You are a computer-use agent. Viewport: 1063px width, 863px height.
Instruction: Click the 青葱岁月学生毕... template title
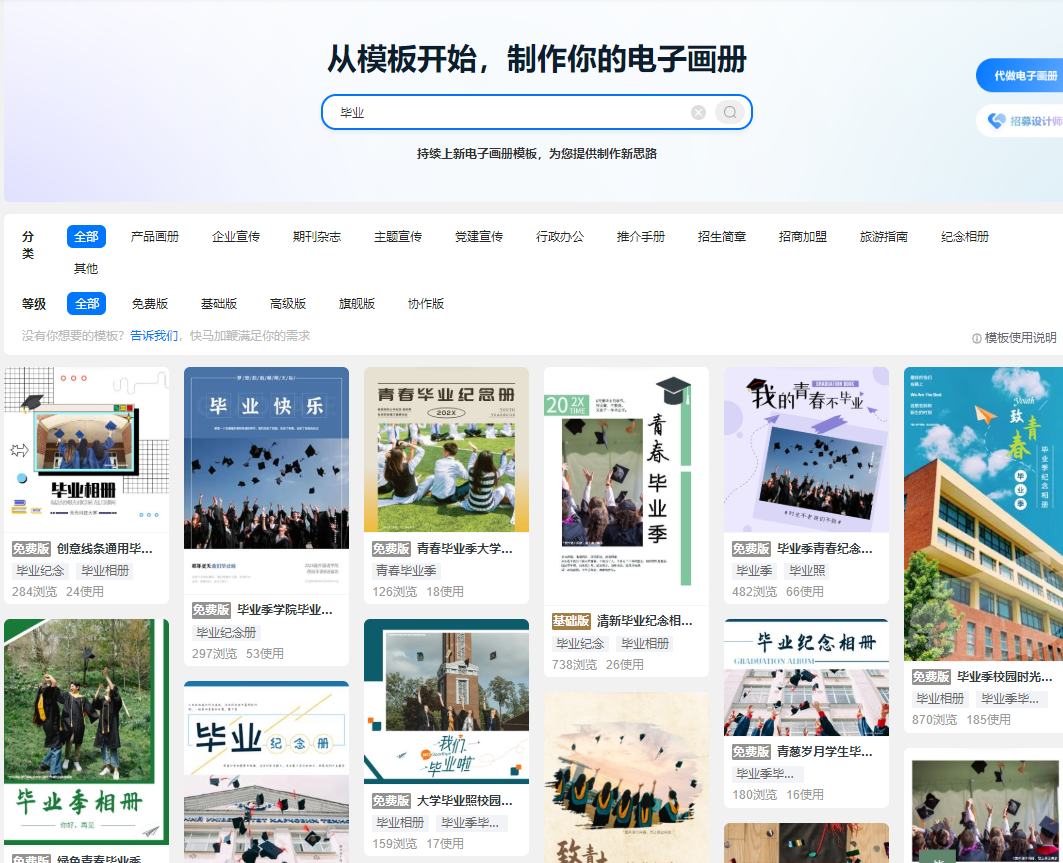(825, 752)
